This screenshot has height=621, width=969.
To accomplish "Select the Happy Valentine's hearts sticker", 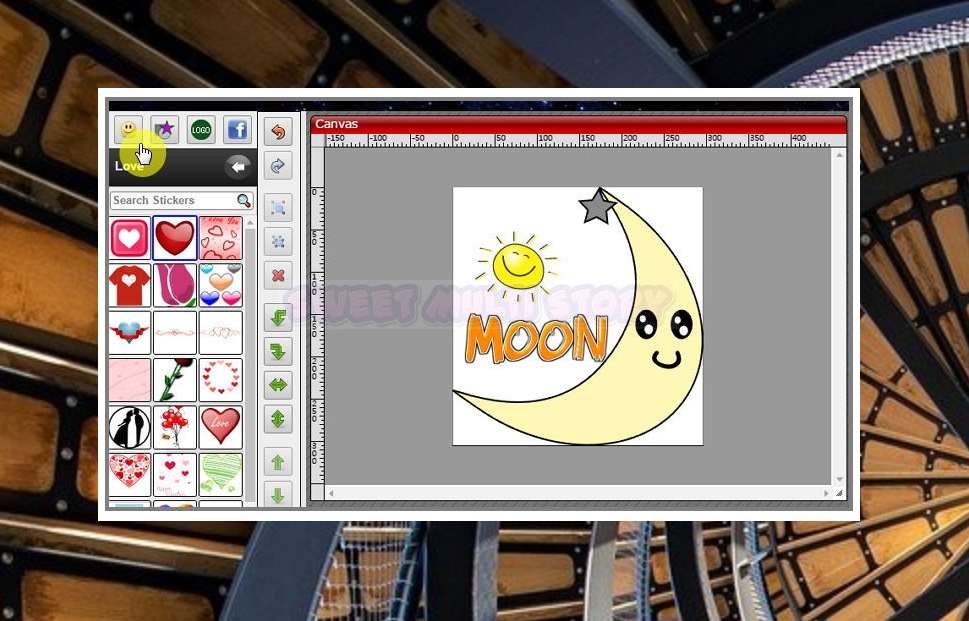I will point(175,475).
